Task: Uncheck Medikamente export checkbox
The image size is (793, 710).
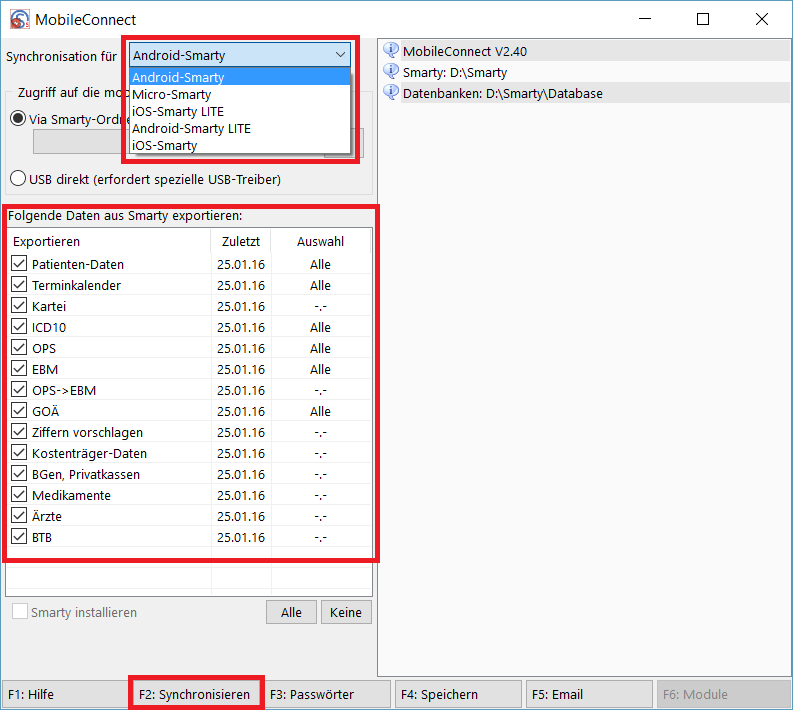Action: click(x=19, y=495)
